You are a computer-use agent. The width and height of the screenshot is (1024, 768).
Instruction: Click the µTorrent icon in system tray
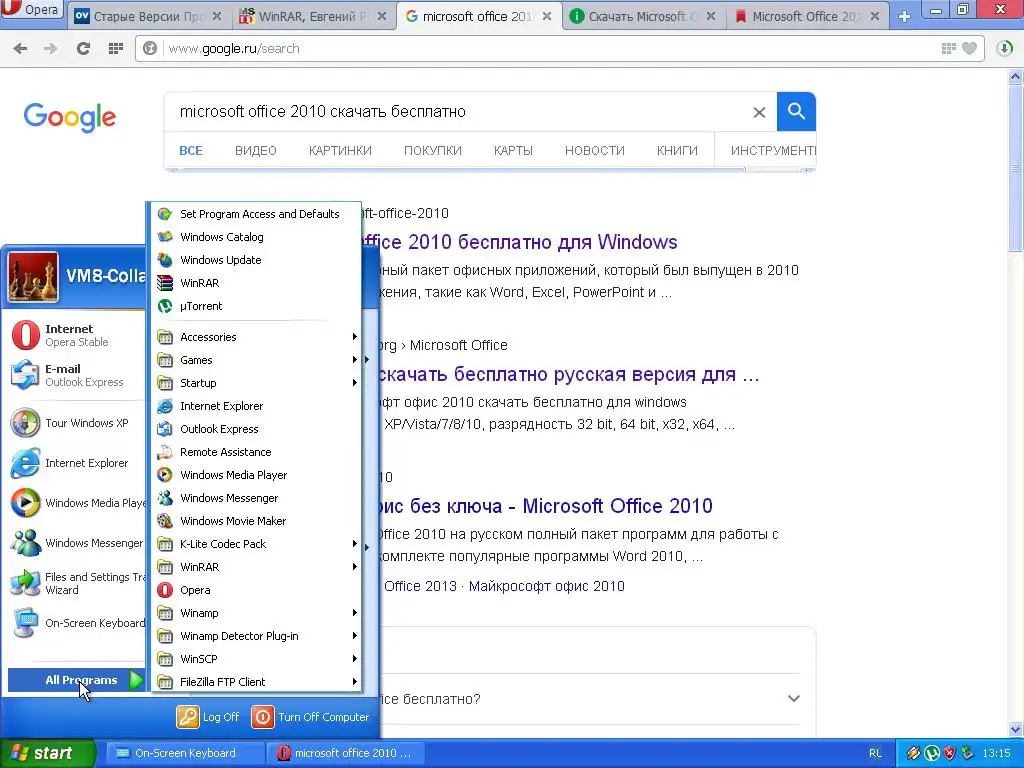tap(931, 753)
